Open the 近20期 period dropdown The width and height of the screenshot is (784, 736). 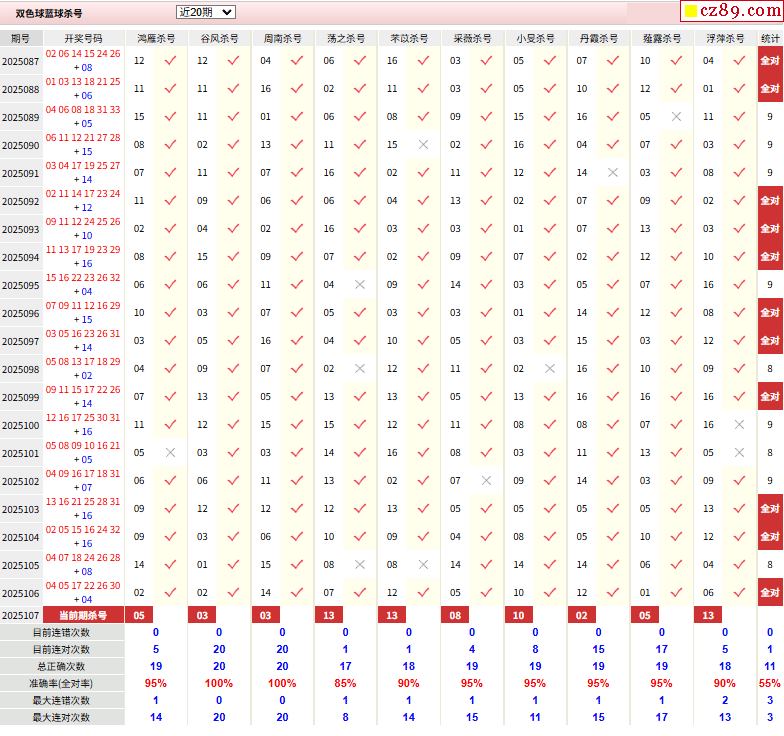[x=205, y=12]
